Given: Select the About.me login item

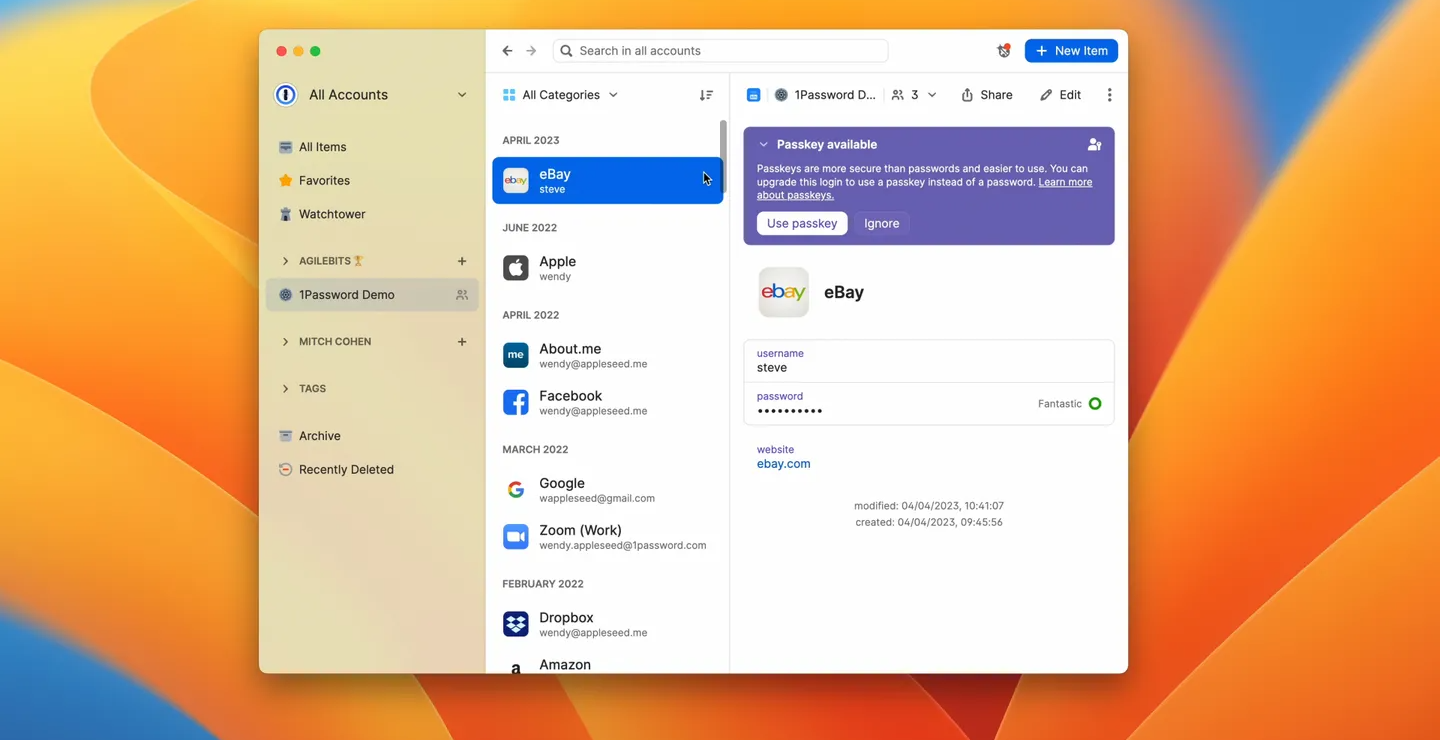Looking at the screenshot, I should 607,355.
